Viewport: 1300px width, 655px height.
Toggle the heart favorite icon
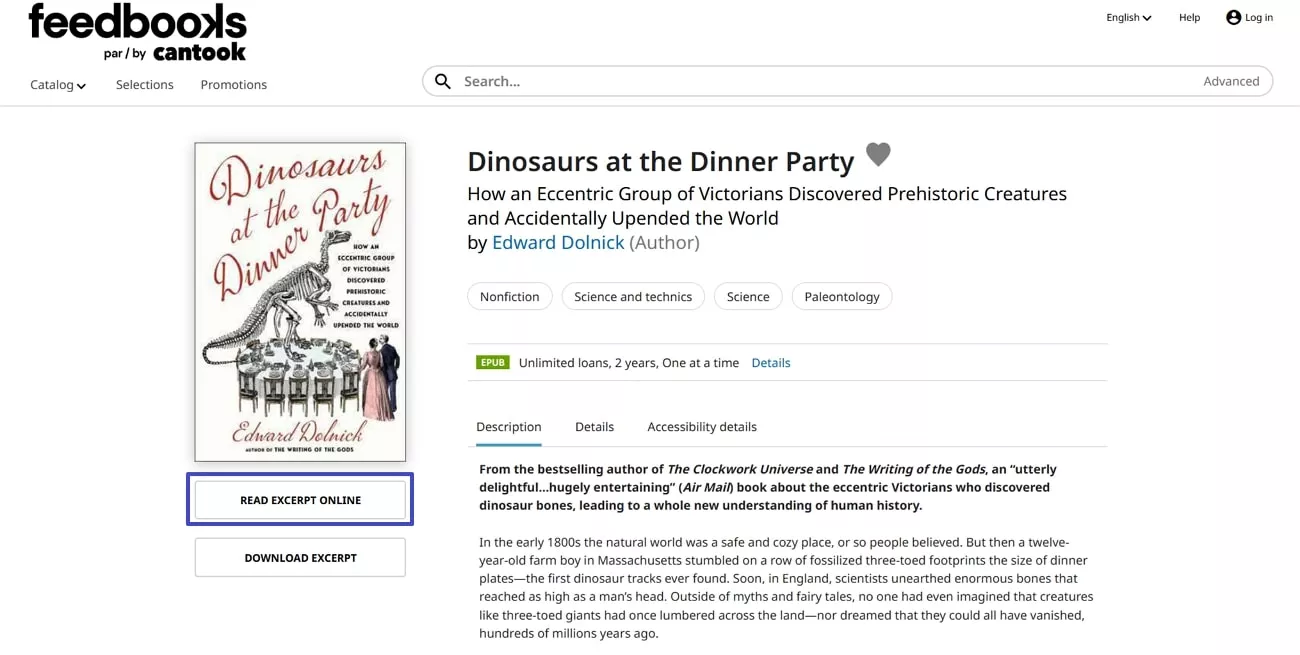(878, 154)
